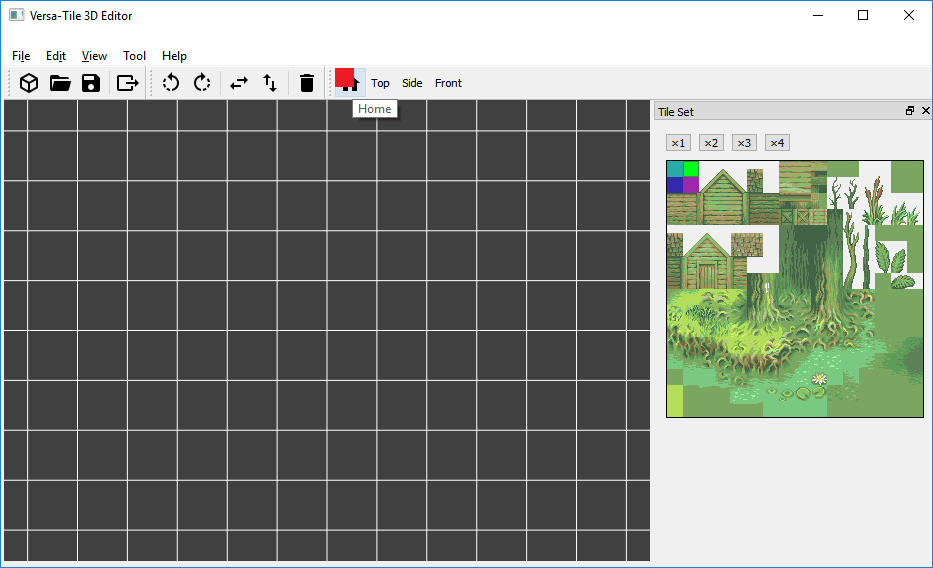Select the bright green color tile
Image resolution: width=933 pixels, height=568 pixels.
(691, 168)
